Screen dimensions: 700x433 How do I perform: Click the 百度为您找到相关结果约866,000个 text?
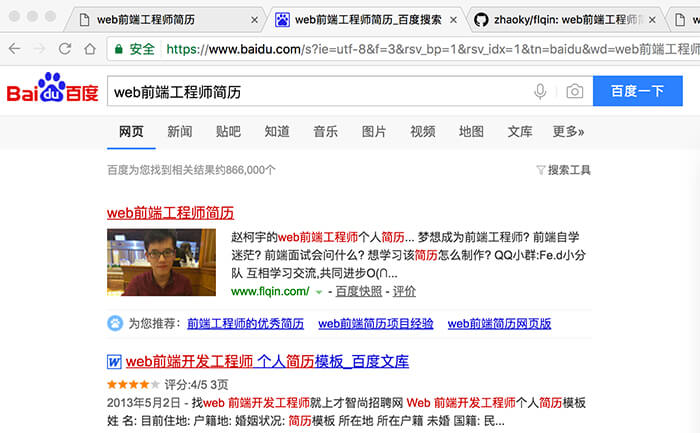pos(191,170)
